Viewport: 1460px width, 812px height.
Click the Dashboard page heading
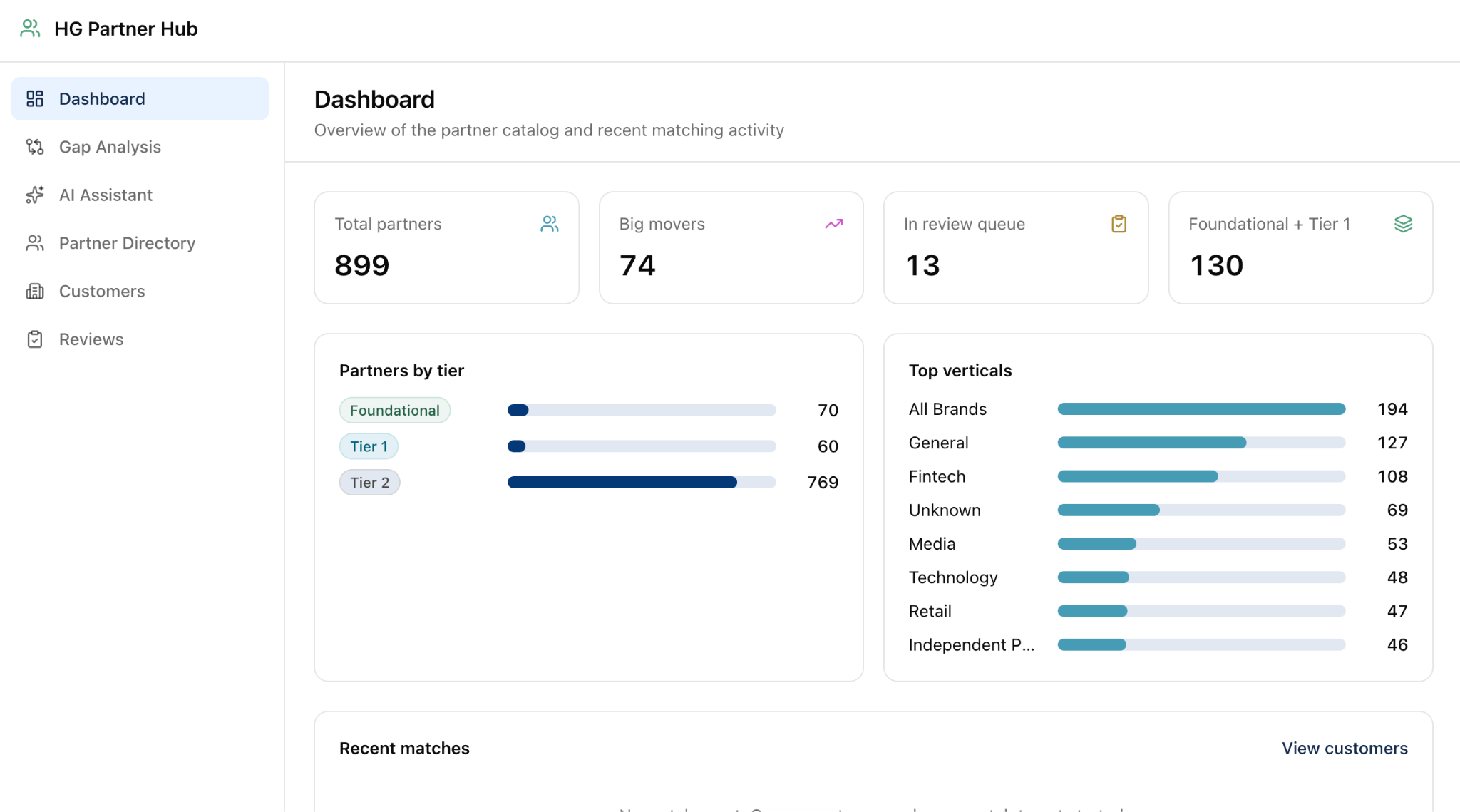[374, 99]
